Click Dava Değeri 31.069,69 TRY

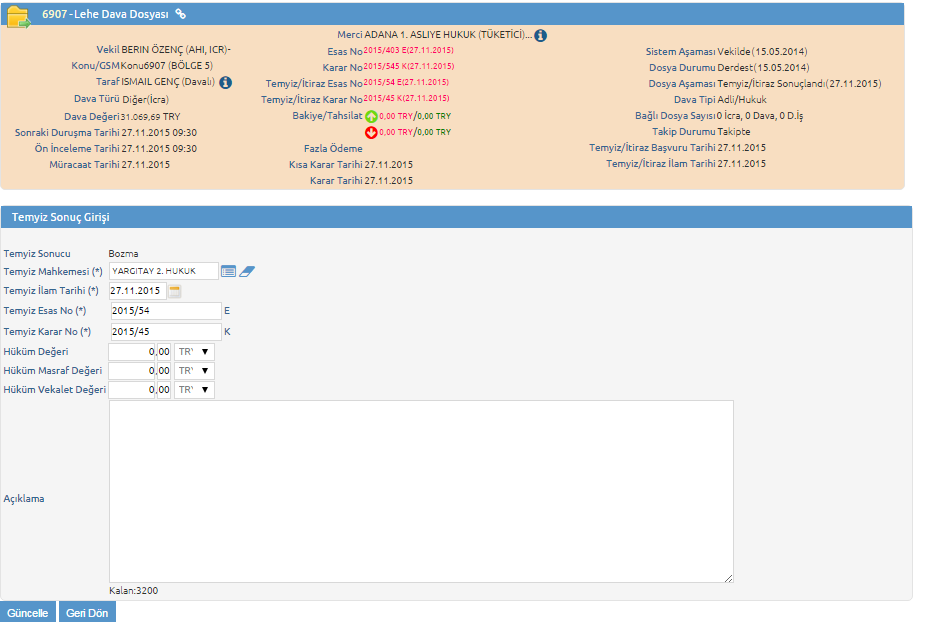[150, 117]
